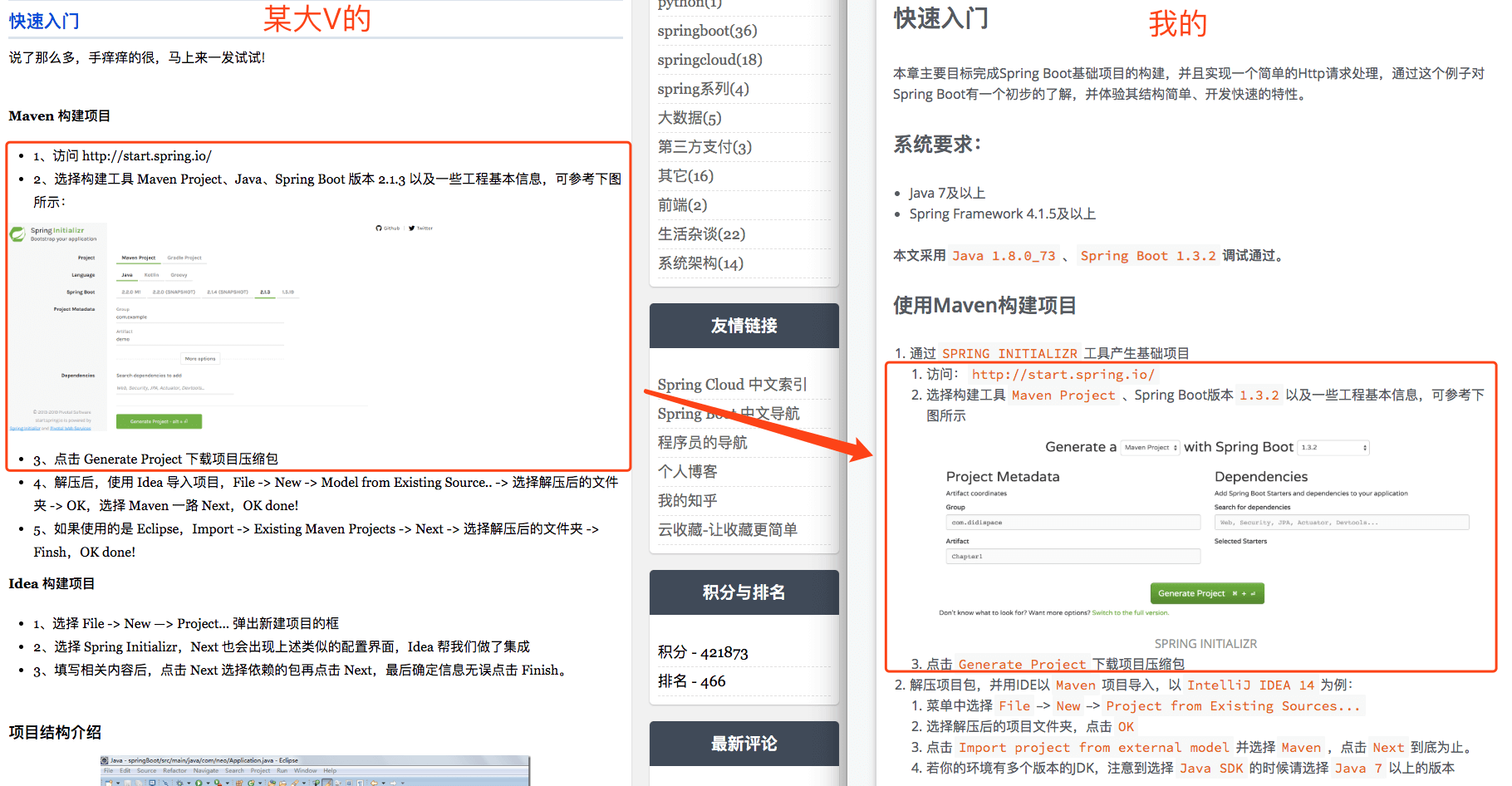Click the Project from Existing Sources... code text

pyautogui.click(x=1233, y=706)
